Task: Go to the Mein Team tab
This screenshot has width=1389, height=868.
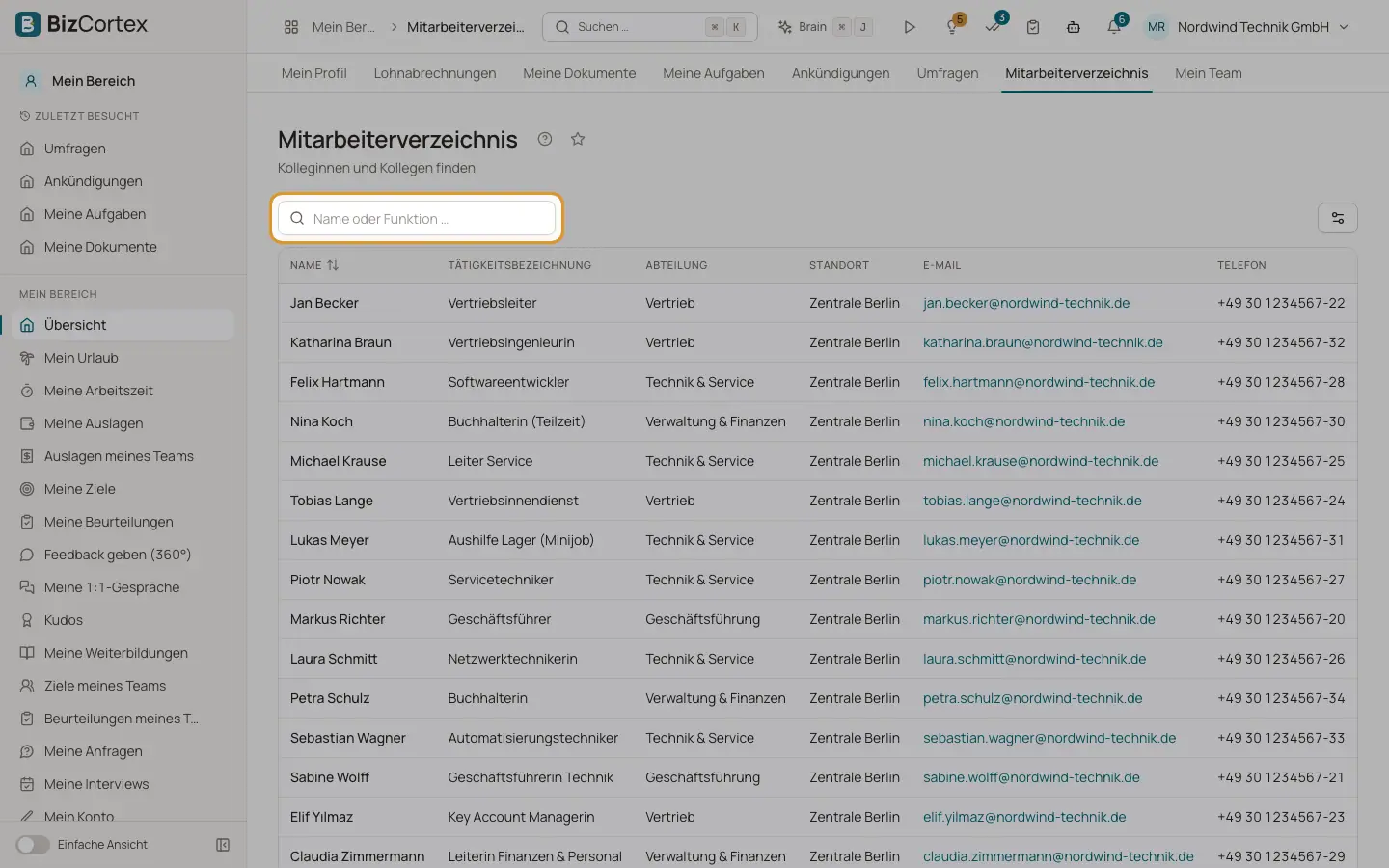Action: [x=1209, y=73]
